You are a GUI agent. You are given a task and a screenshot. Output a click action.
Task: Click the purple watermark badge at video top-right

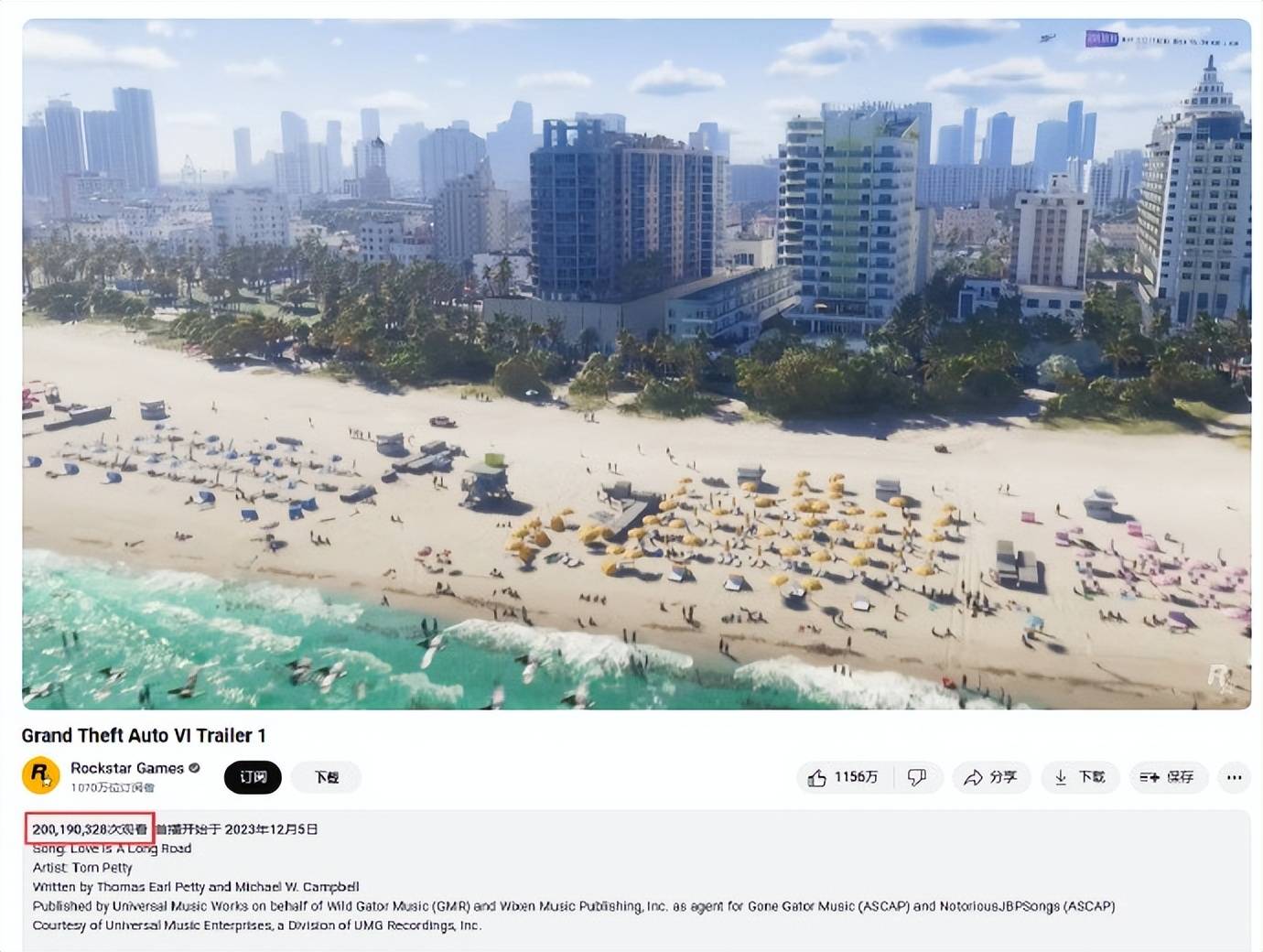[x=1101, y=38]
